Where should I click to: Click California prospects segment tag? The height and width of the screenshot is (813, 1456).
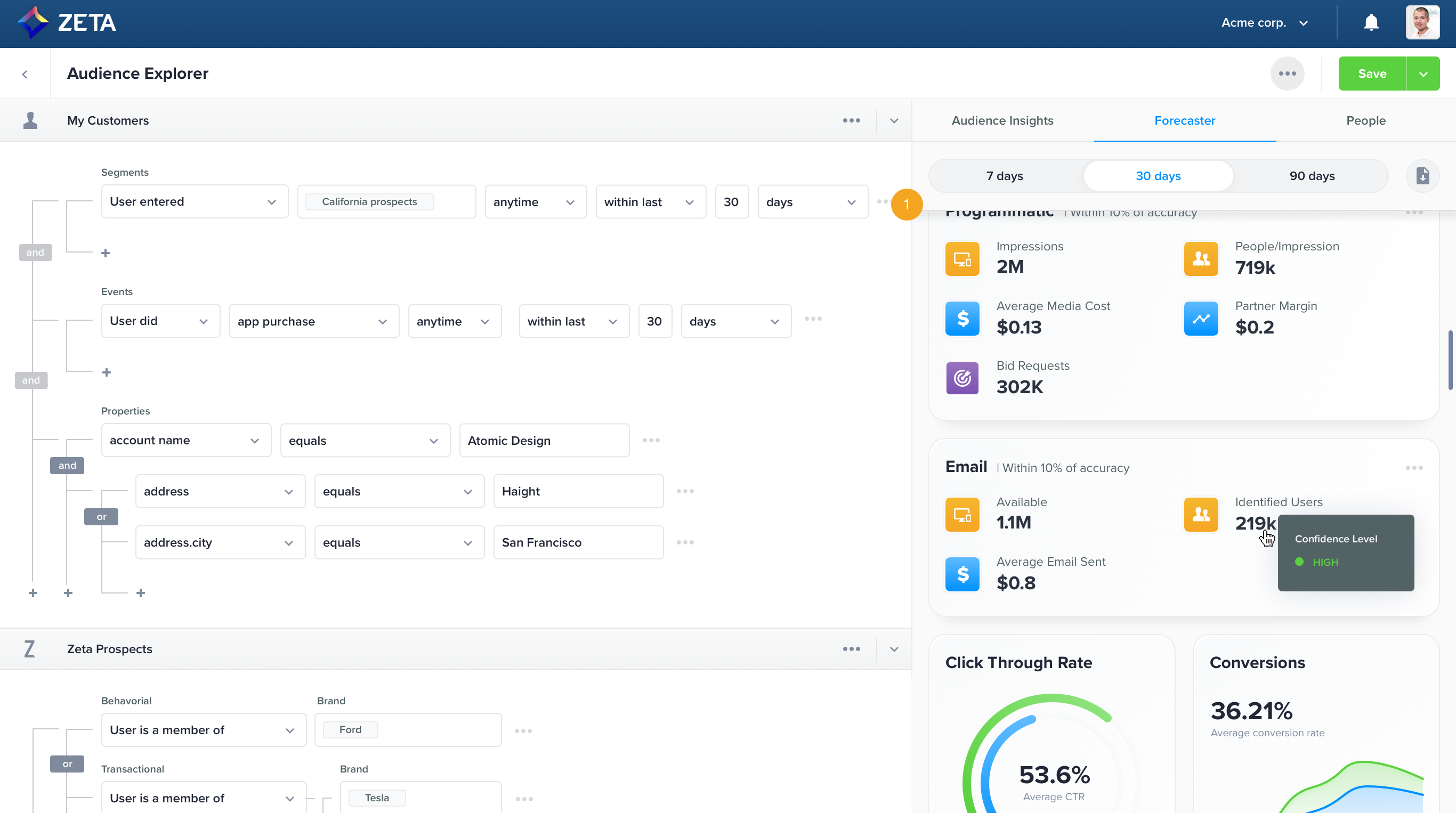(x=369, y=202)
